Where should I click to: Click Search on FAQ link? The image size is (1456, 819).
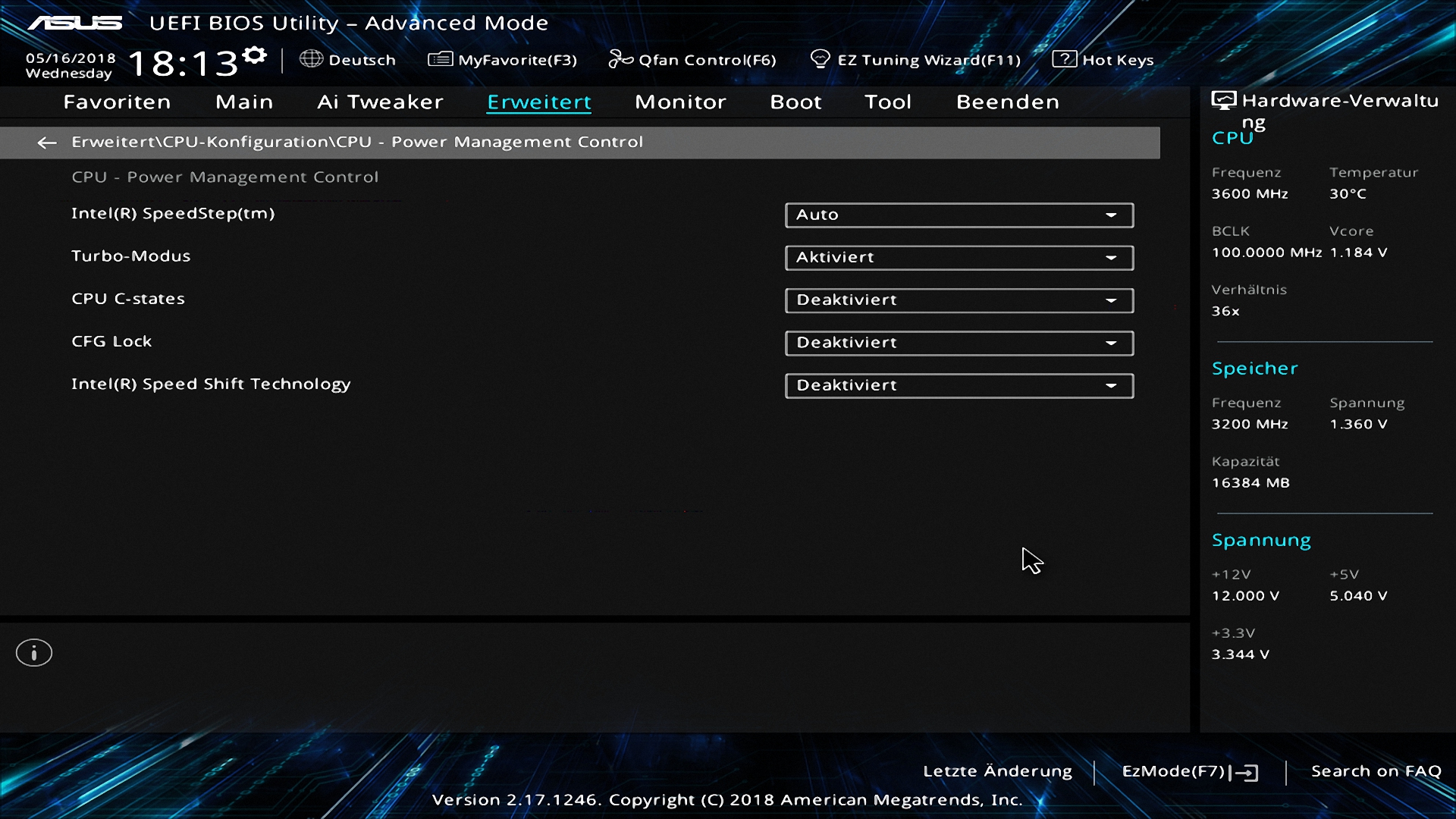click(x=1376, y=771)
